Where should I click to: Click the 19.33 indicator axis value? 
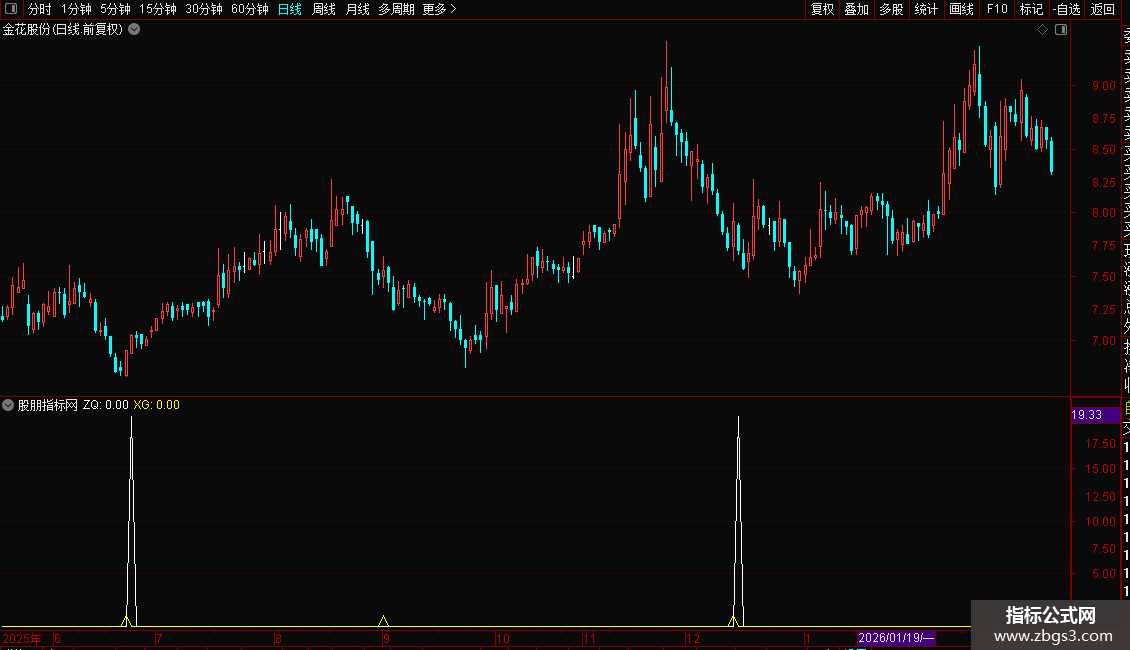pos(1095,415)
